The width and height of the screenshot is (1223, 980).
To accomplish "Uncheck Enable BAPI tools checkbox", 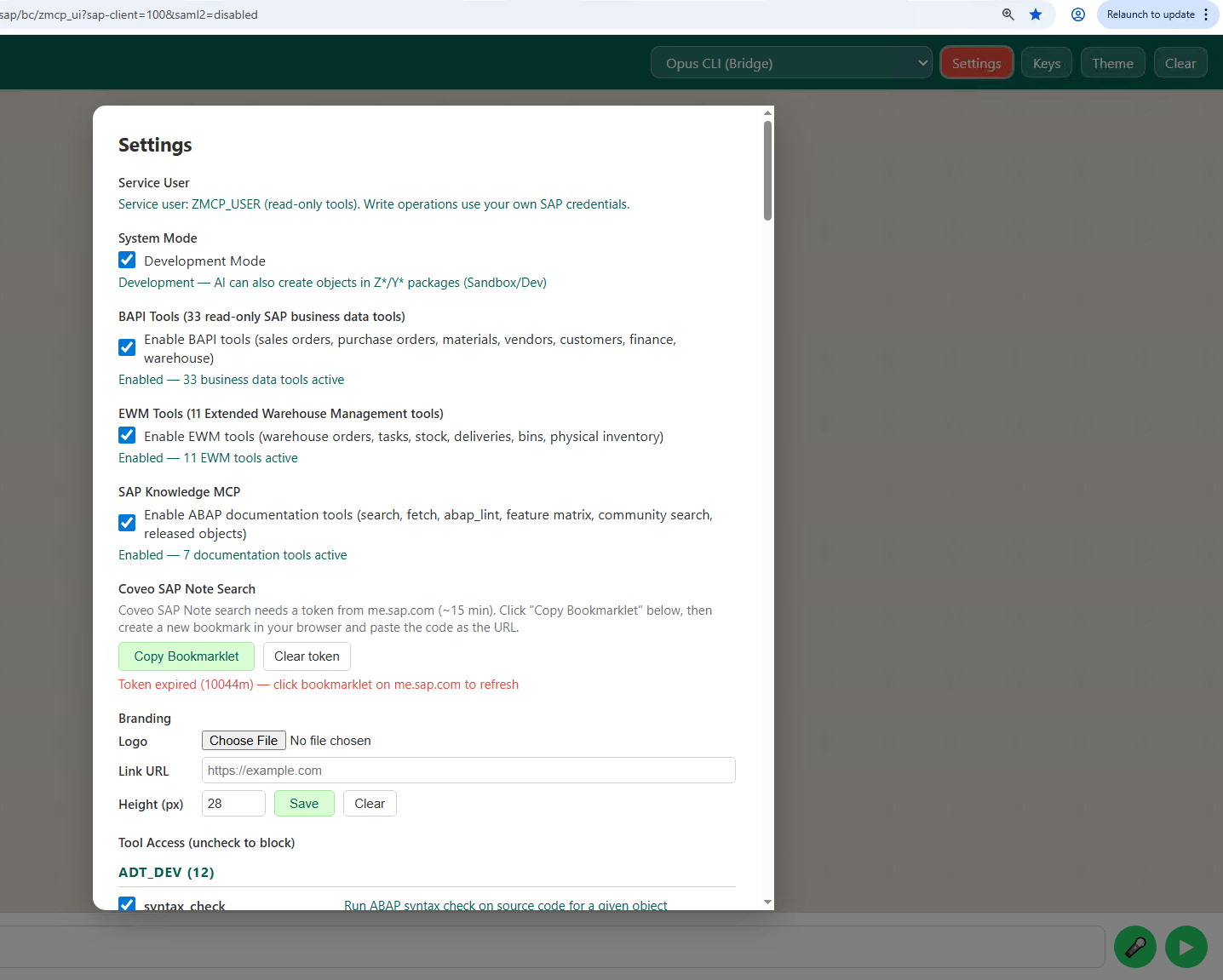I will [127, 347].
